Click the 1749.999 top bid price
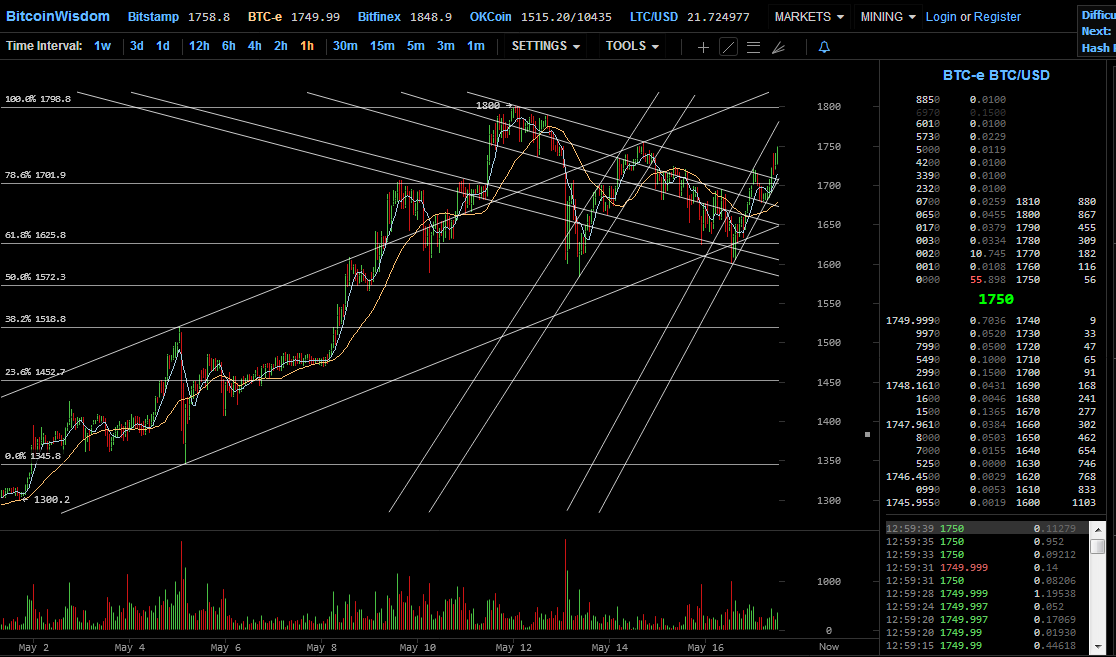The height and width of the screenshot is (657, 1116). (x=912, y=320)
